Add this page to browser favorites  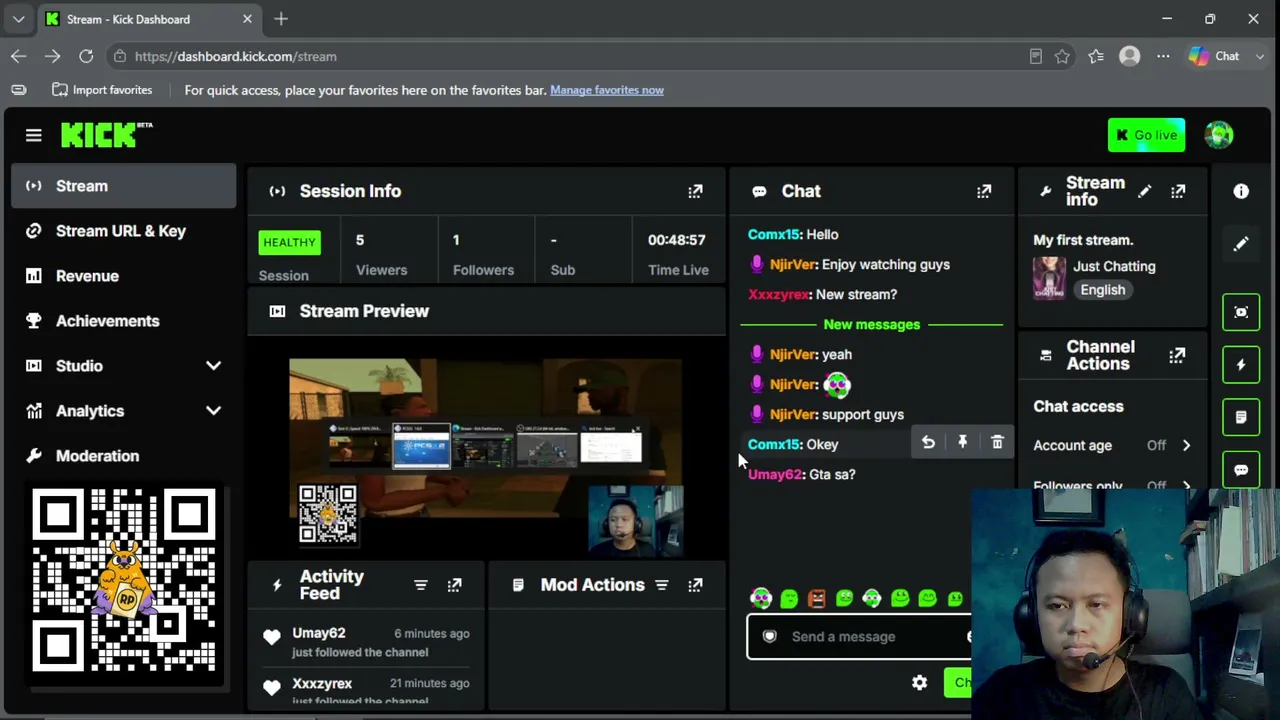coord(1062,56)
